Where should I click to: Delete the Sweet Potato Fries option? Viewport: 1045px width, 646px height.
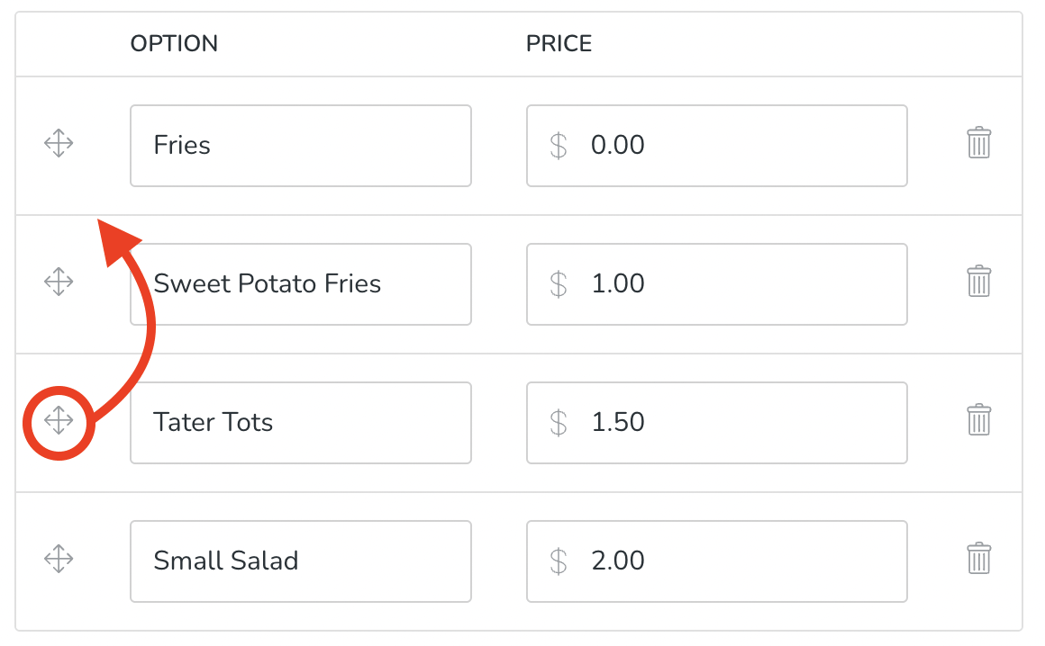[979, 282]
